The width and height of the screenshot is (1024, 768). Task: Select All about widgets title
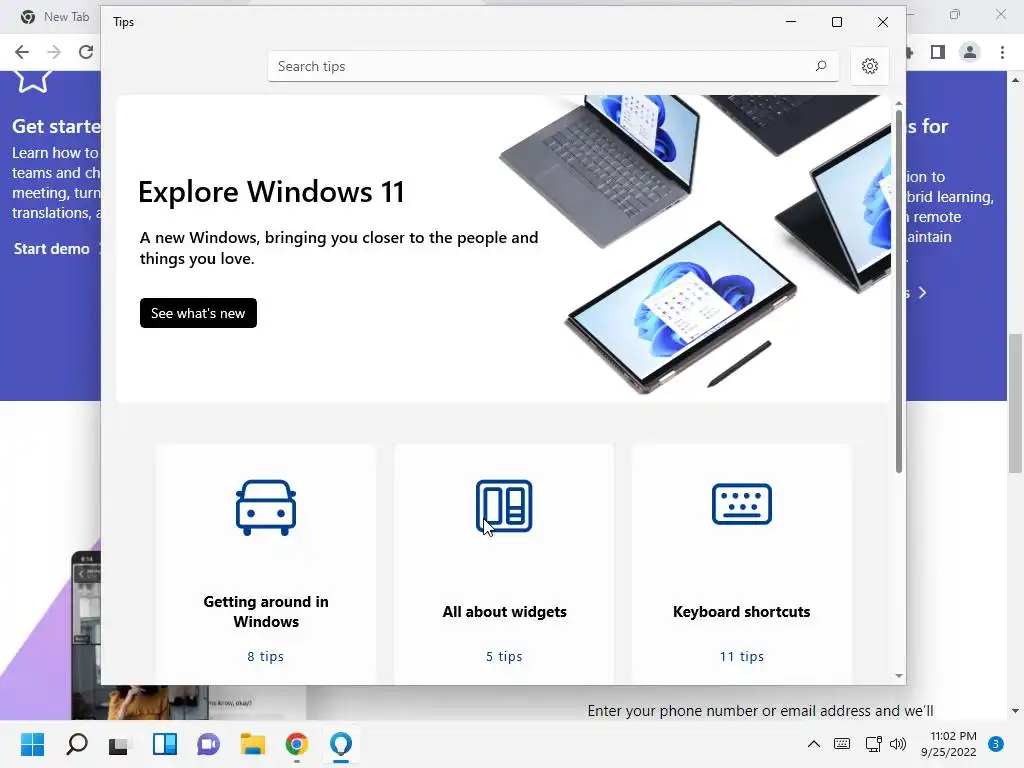click(x=504, y=612)
